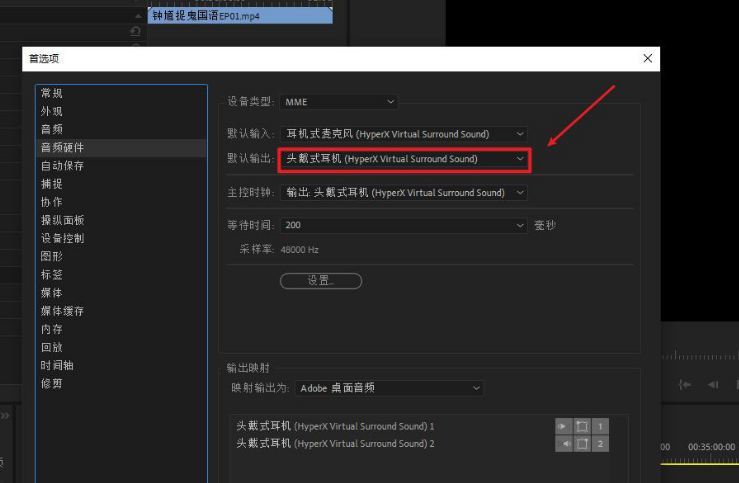Select 外观 in the preferences list
Image resolution: width=739 pixels, height=483 pixels.
click(x=121, y=111)
